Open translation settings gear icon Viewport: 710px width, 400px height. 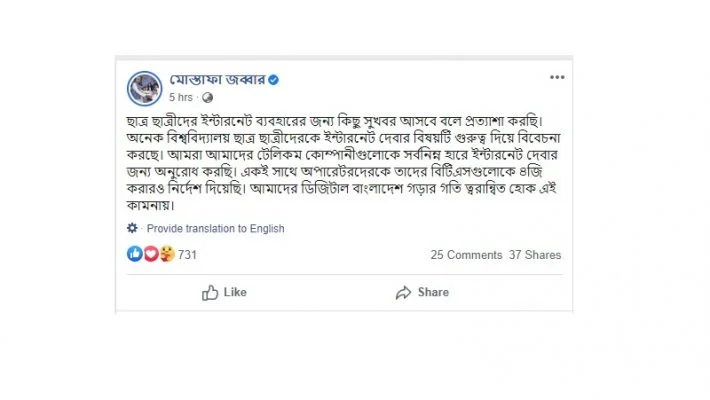pyautogui.click(x=133, y=228)
